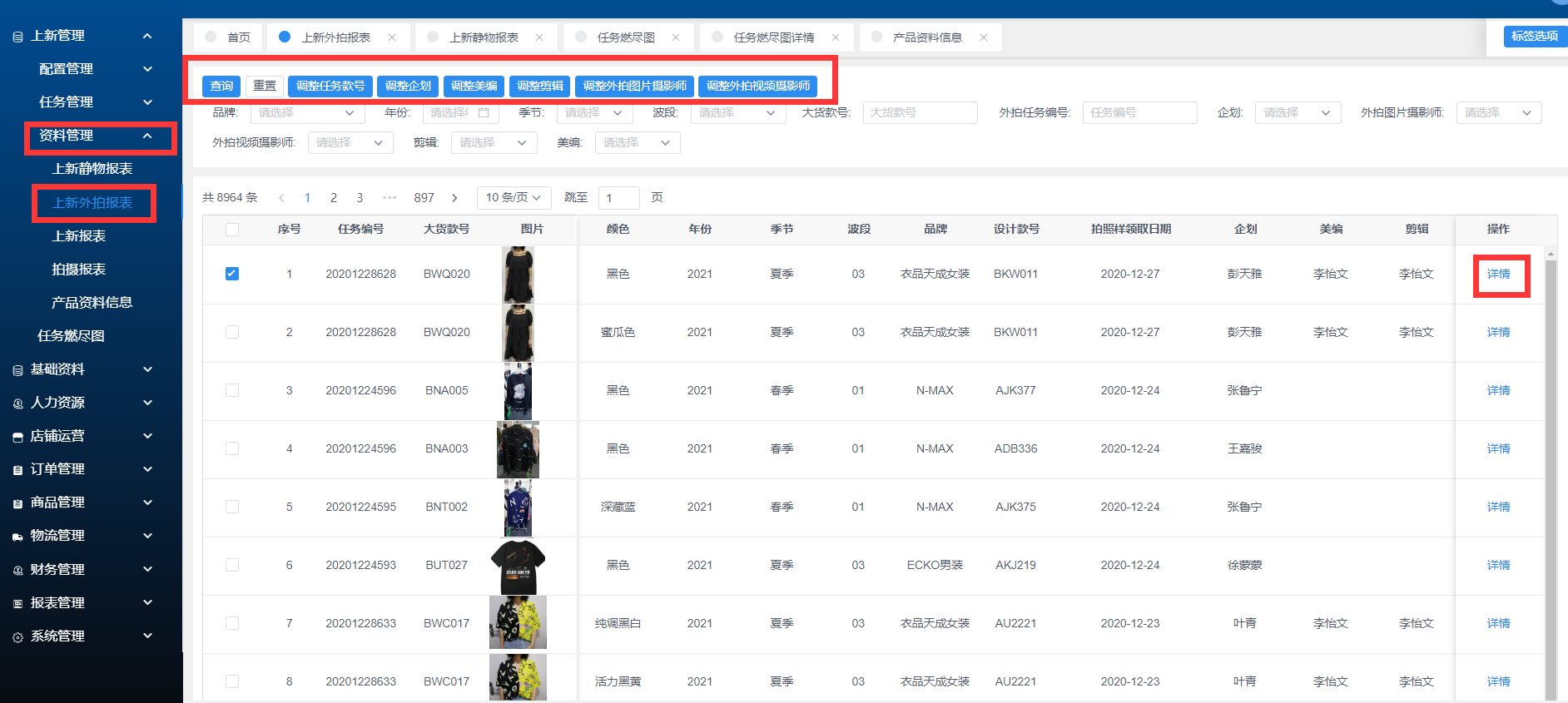The image size is (1568, 703).
Task: Click the 查询 button
Action: coord(221,86)
